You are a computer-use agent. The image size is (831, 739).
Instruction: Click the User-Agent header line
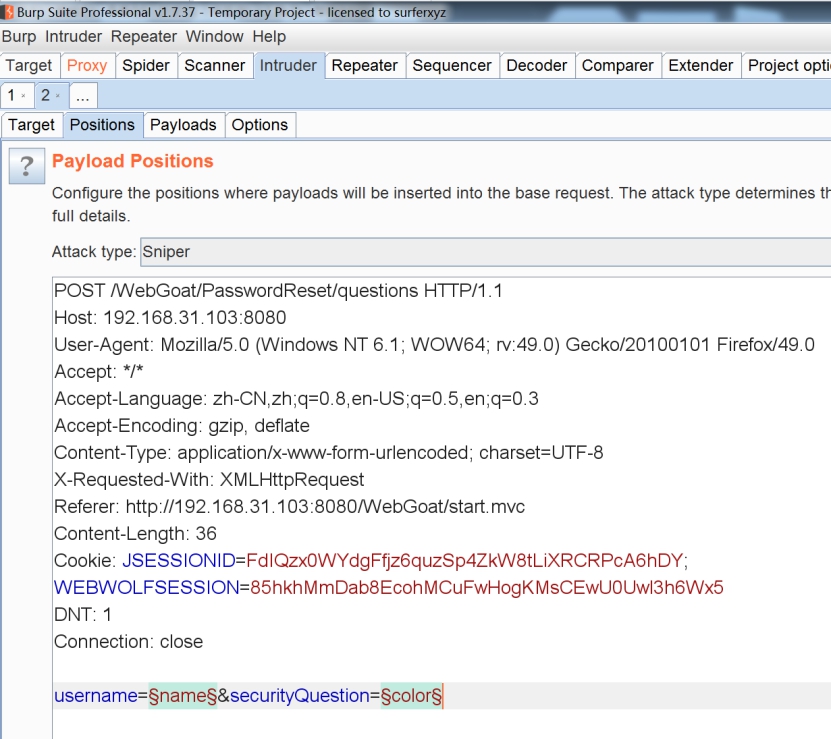tap(435, 345)
